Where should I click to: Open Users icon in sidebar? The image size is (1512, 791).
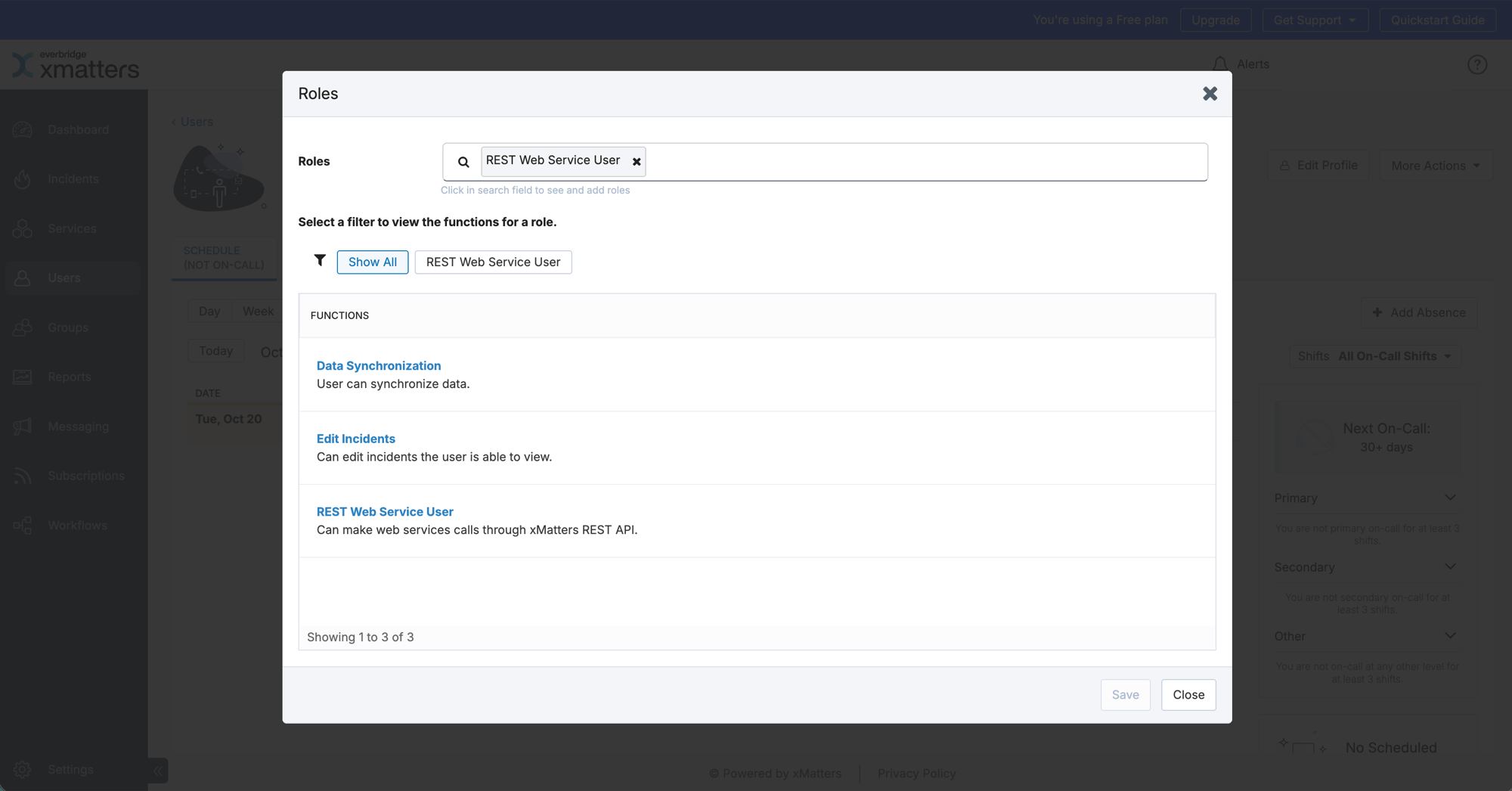pyautogui.click(x=23, y=278)
